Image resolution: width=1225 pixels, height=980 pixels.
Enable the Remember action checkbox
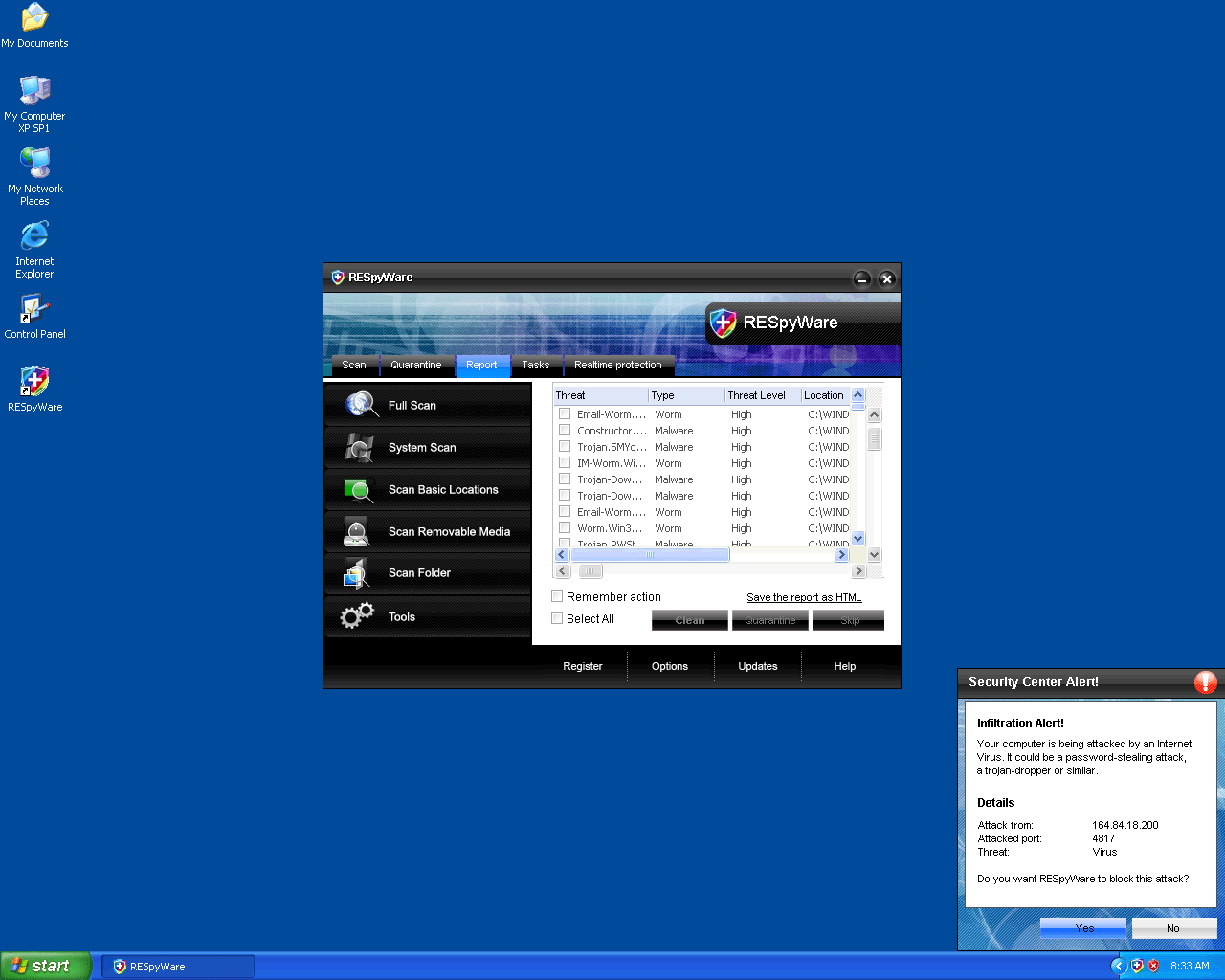pyautogui.click(x=557, y=596)
